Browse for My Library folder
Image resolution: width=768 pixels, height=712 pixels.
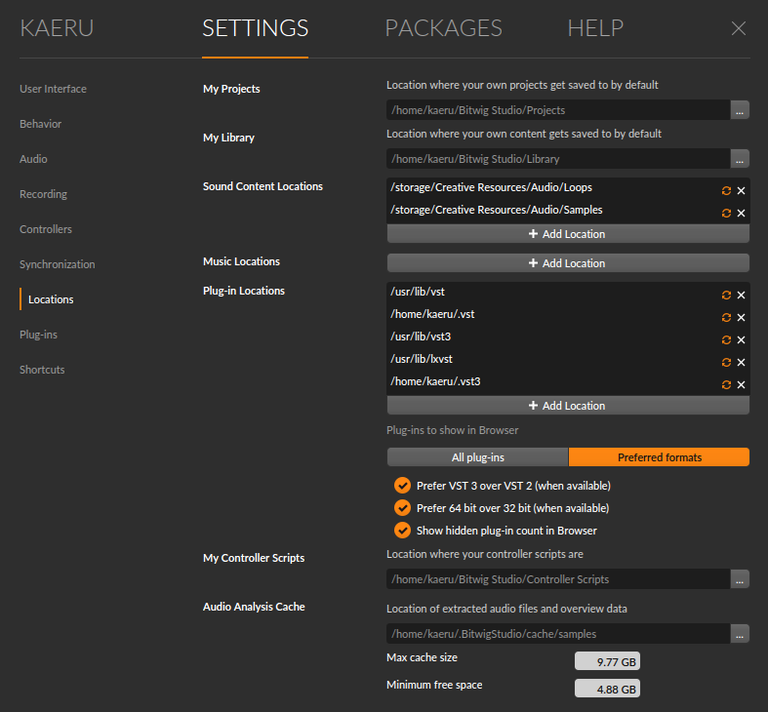(740, 159)
